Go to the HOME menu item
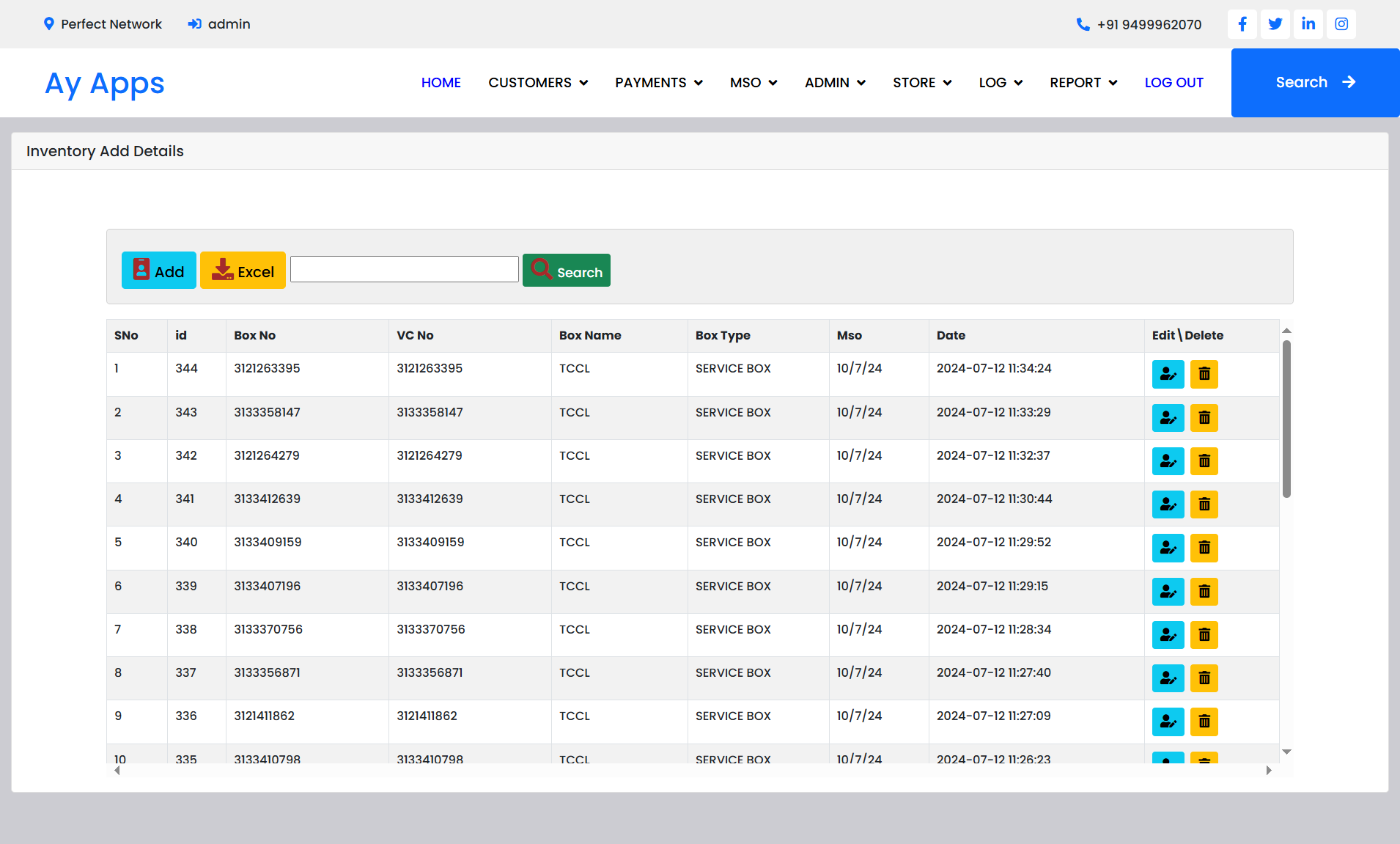 (441, 83)
